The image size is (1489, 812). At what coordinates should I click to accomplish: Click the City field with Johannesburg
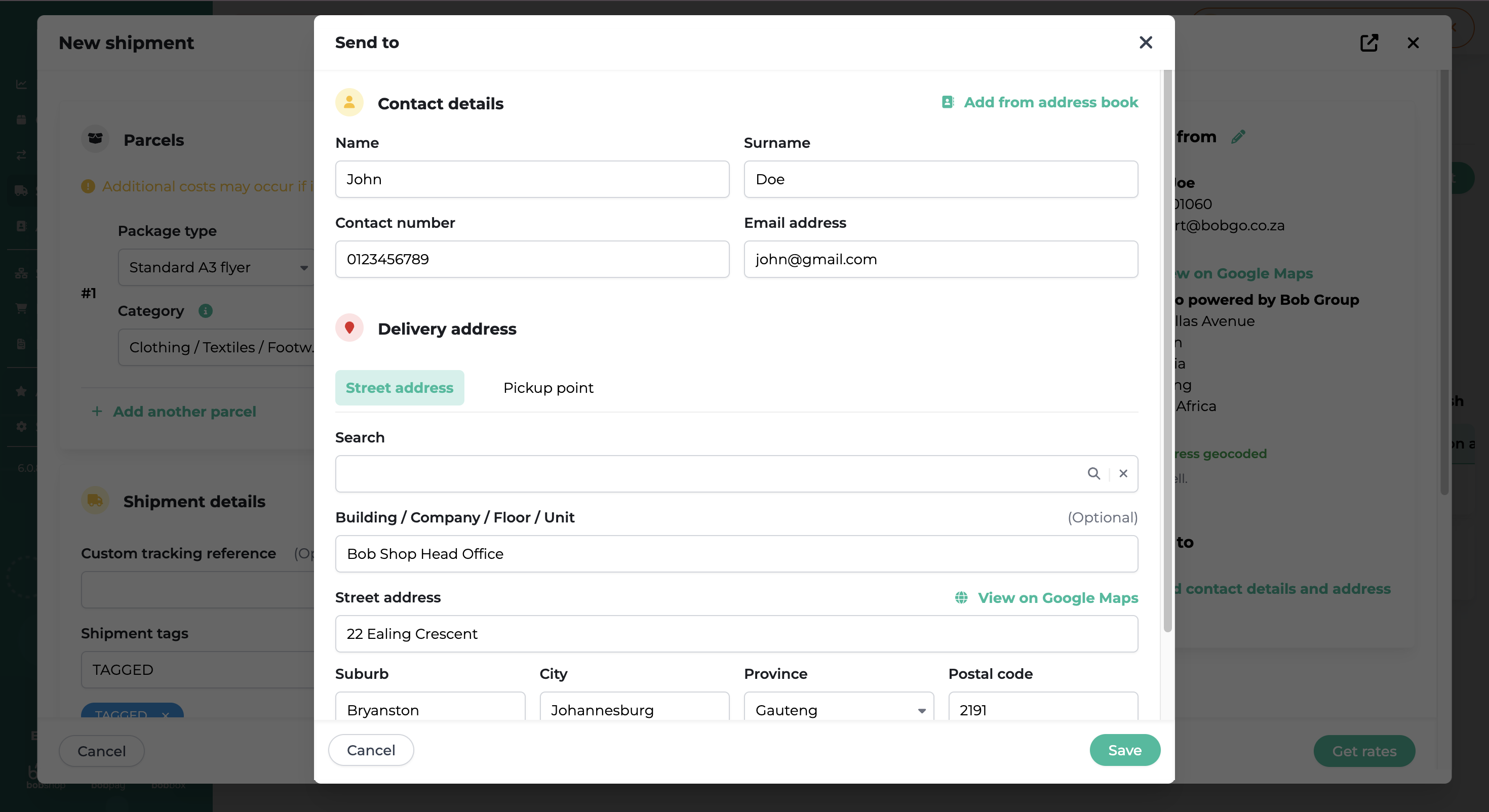coord(634,706)
